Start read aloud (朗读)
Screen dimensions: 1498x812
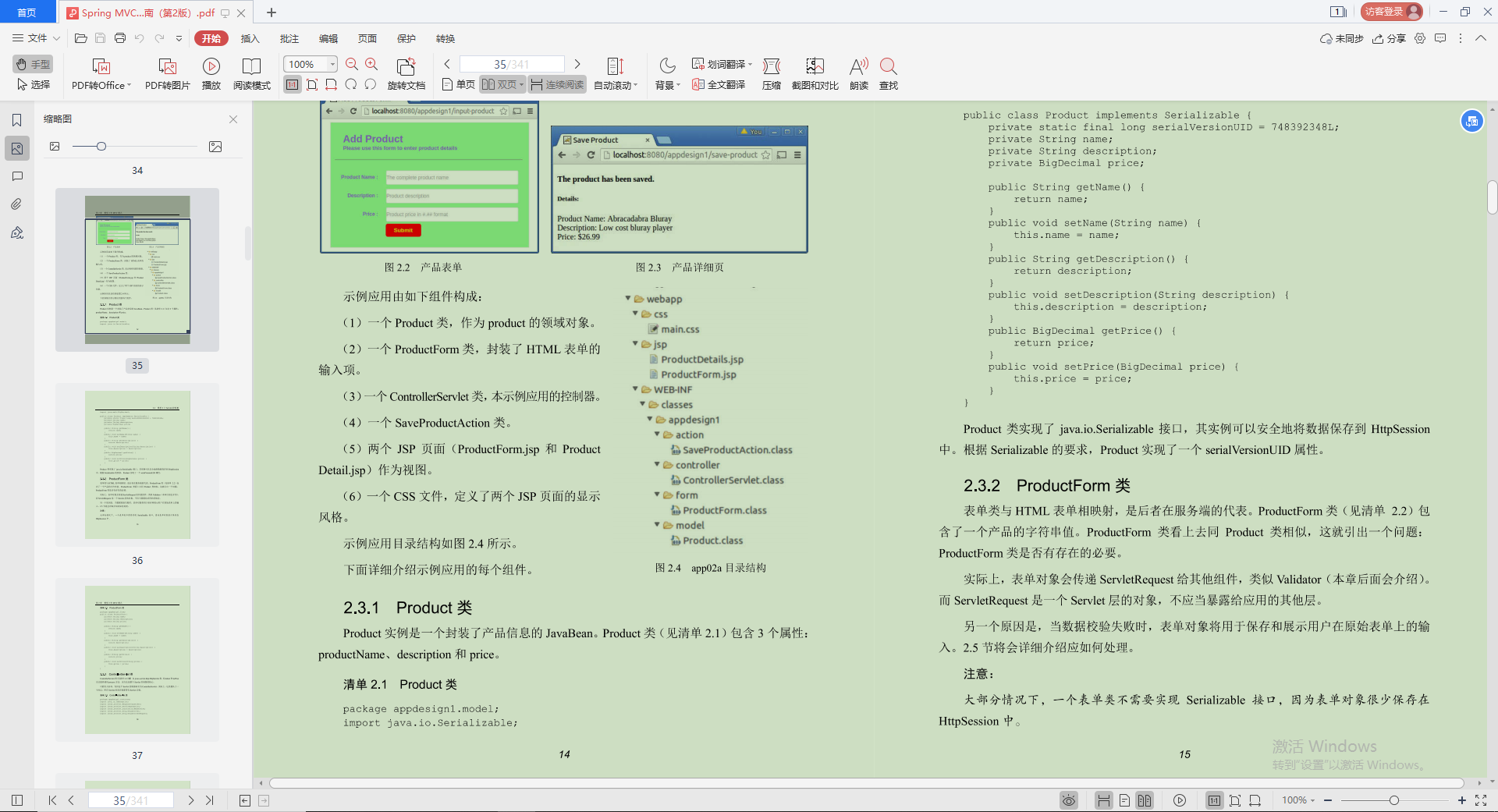(859, 74)
